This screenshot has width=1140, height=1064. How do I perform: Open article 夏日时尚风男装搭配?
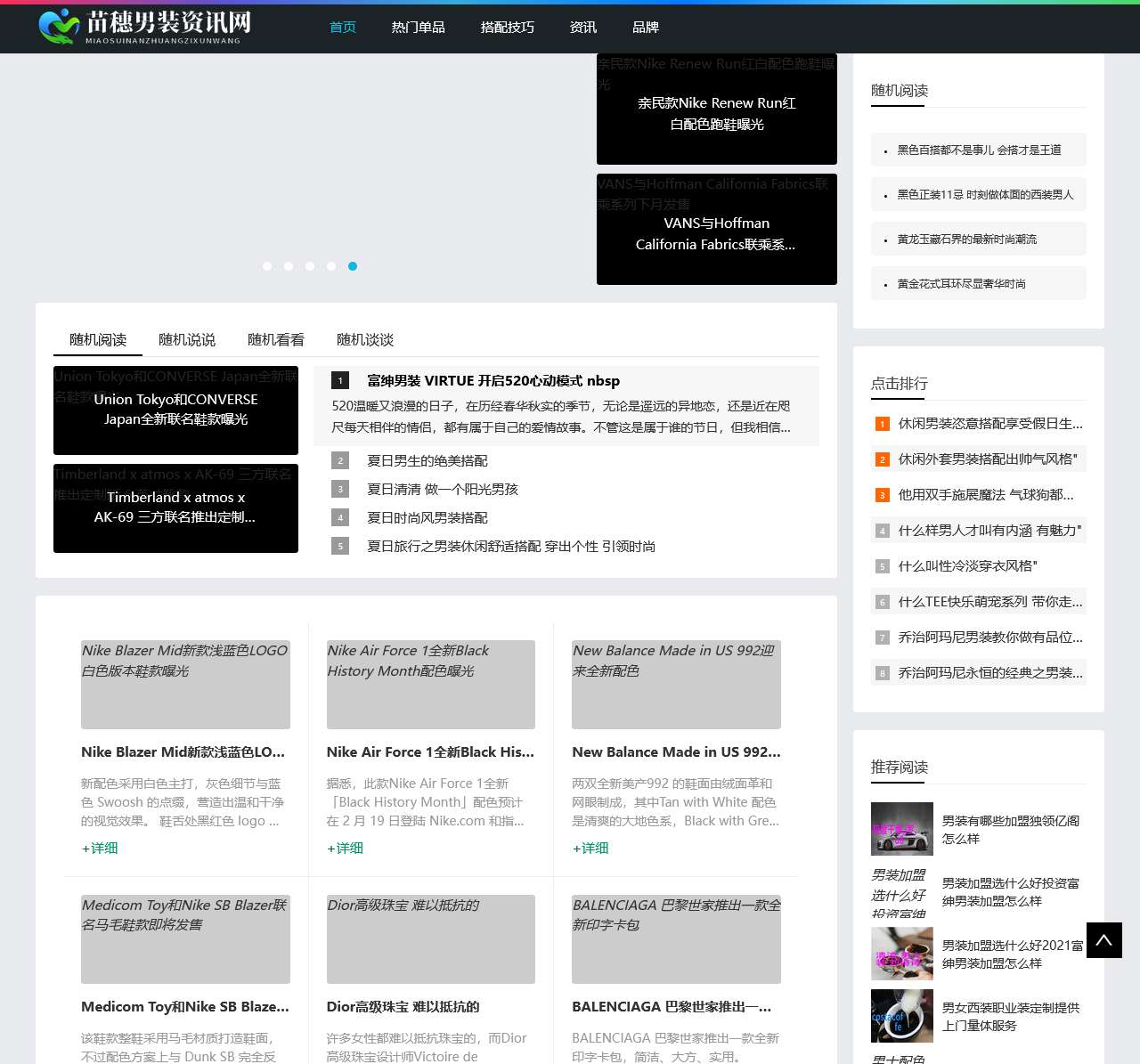tap(427, 517)
